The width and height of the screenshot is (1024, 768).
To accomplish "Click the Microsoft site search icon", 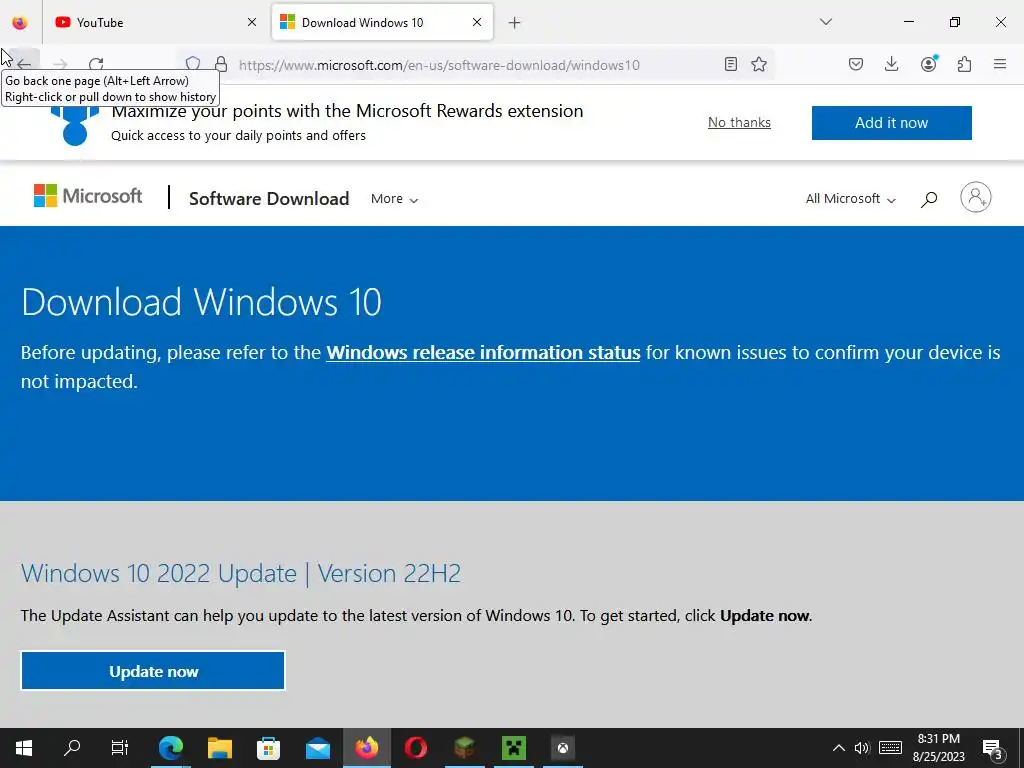I will pos(929,199).
